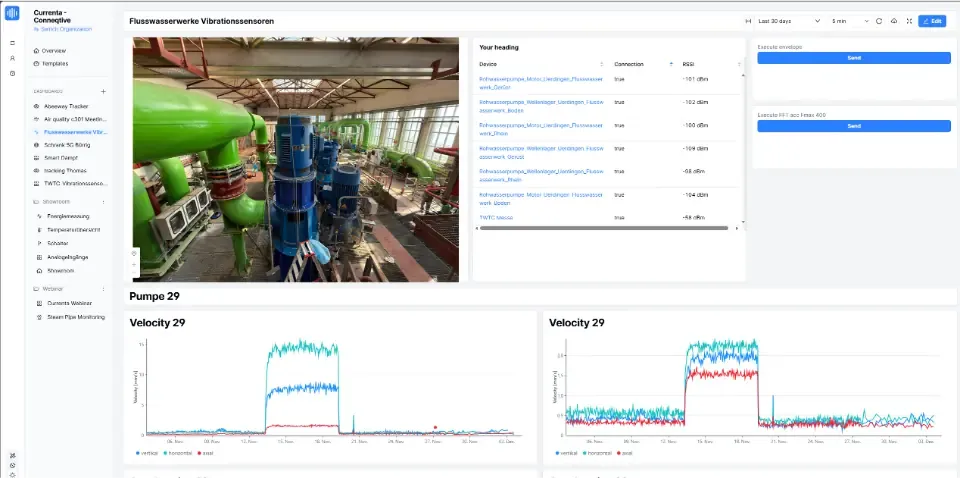This screenshot has width=960, height=478.
Task: Open the Air quality c301 dashboard
Action: 70,119
